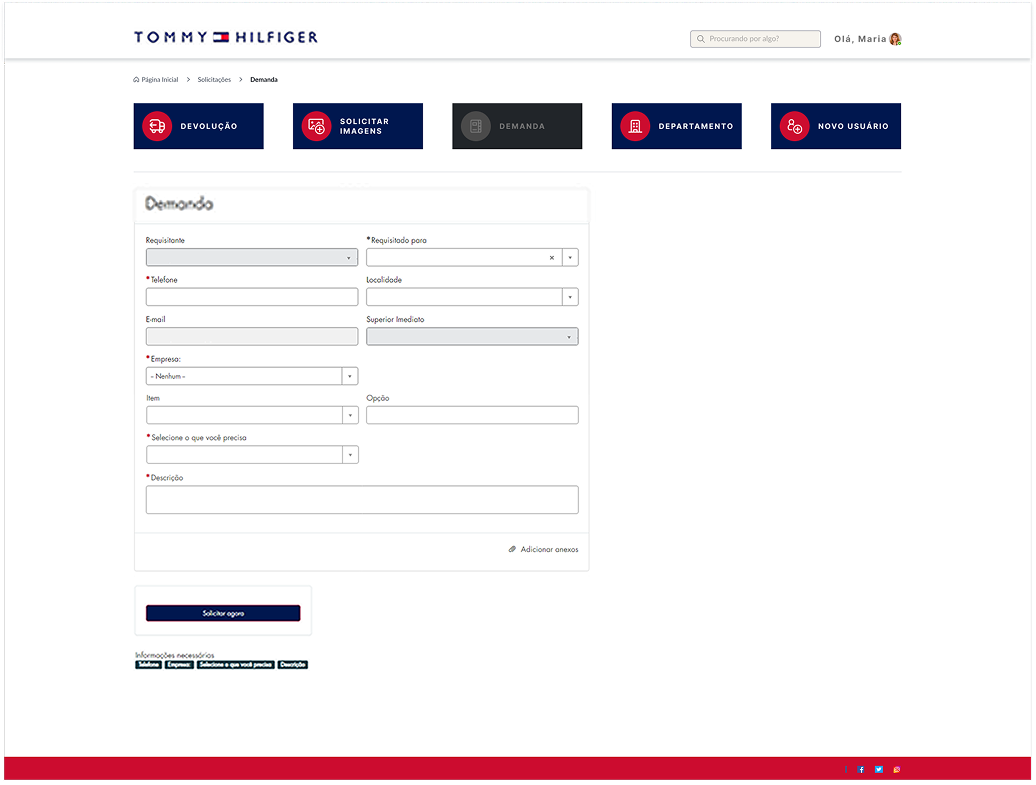The height and width of the screenshot is (785, 1036).
Task: Click the 'Olá, Maria' greeting
Action: click(x=860, y=39)
